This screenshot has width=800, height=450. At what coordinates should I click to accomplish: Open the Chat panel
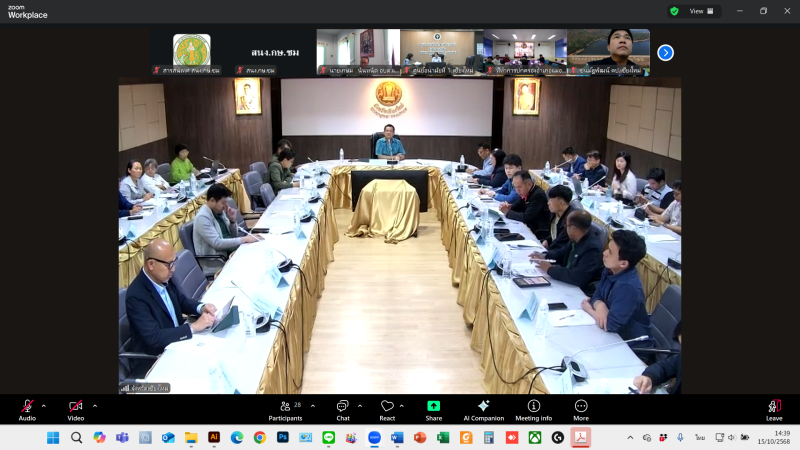[343, 410]
